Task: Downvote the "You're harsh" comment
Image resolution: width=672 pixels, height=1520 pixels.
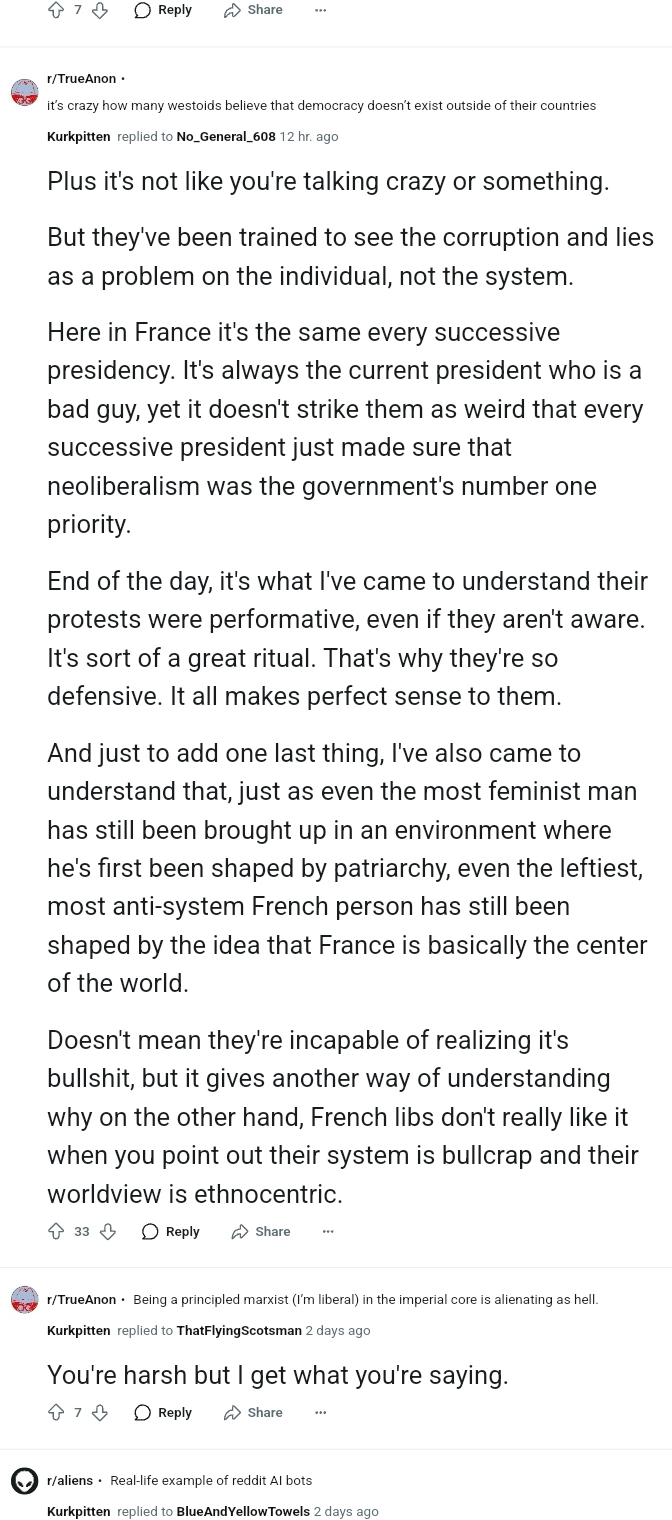Action: tap(99, 1412)
